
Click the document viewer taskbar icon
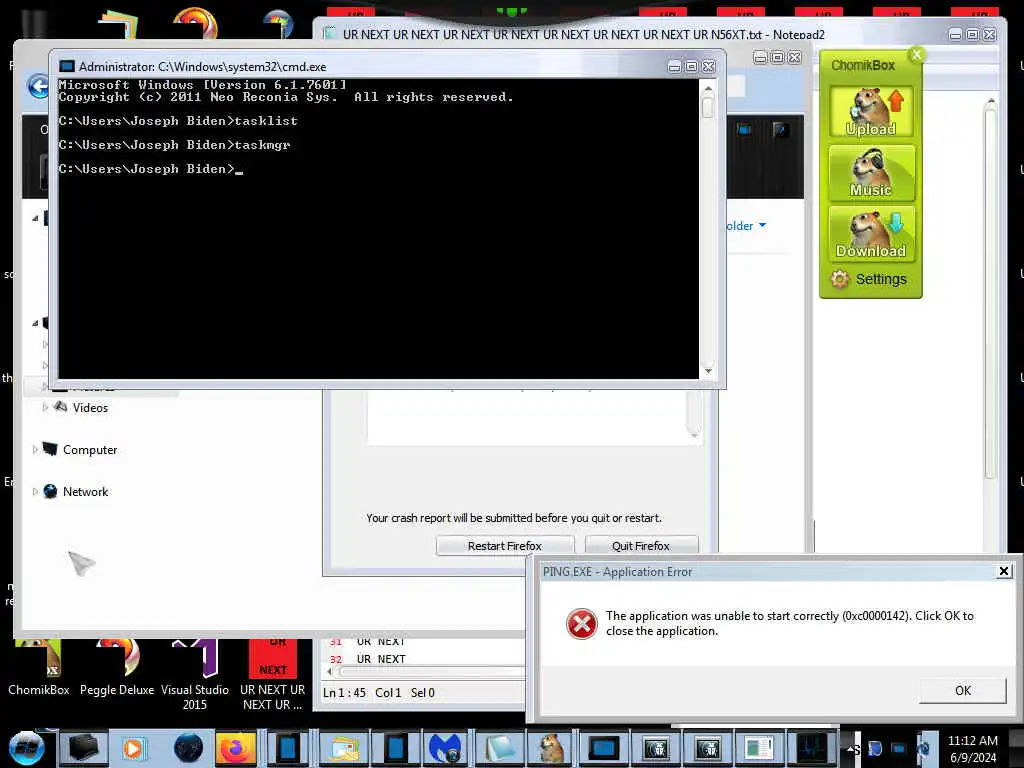(759, 748)
